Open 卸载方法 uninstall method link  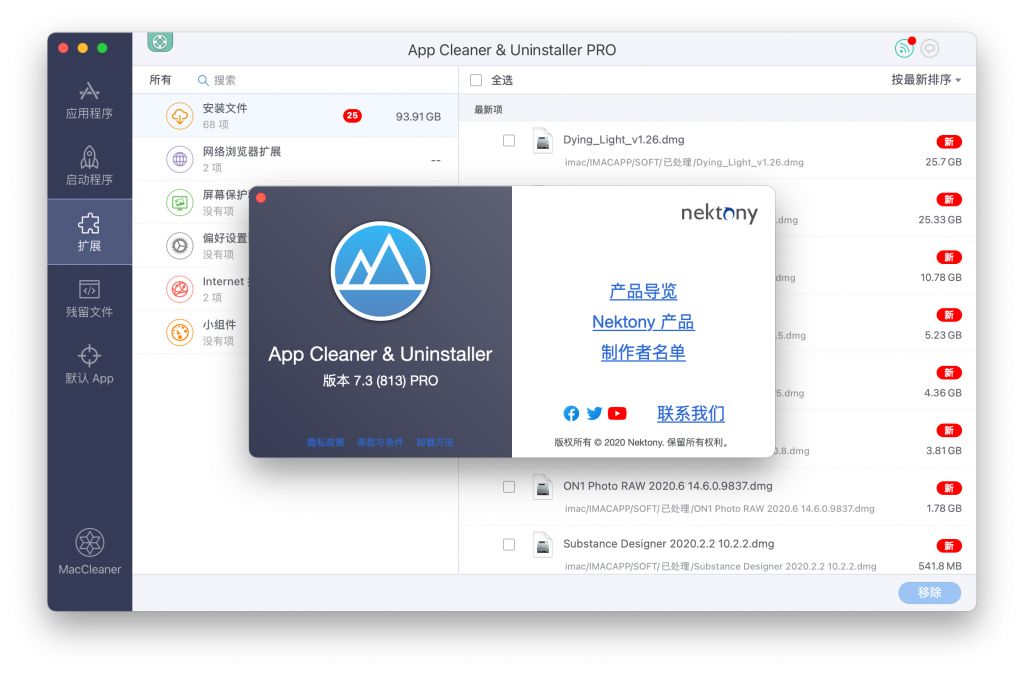[x=435, y=442]
